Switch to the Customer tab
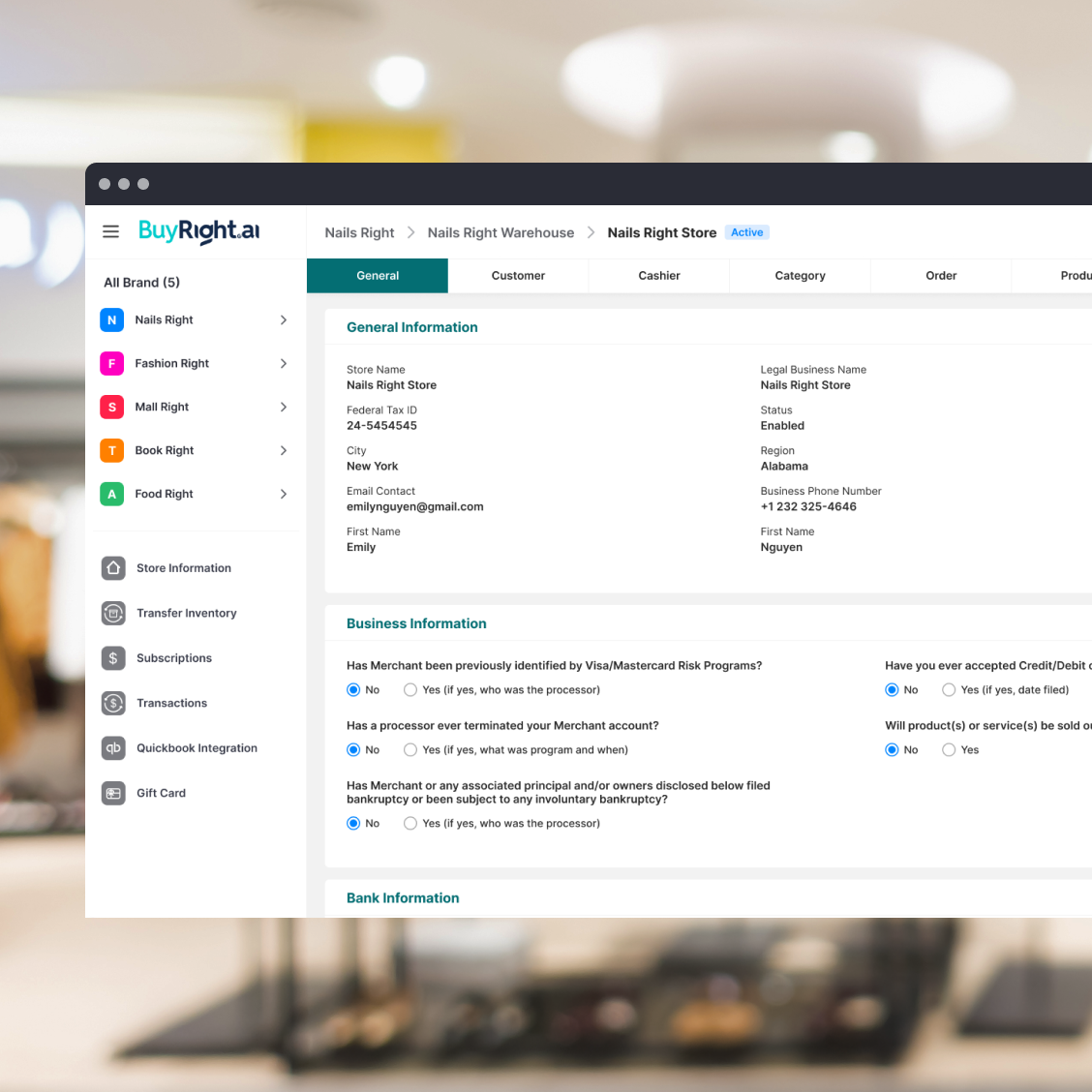 click(518, 276)
